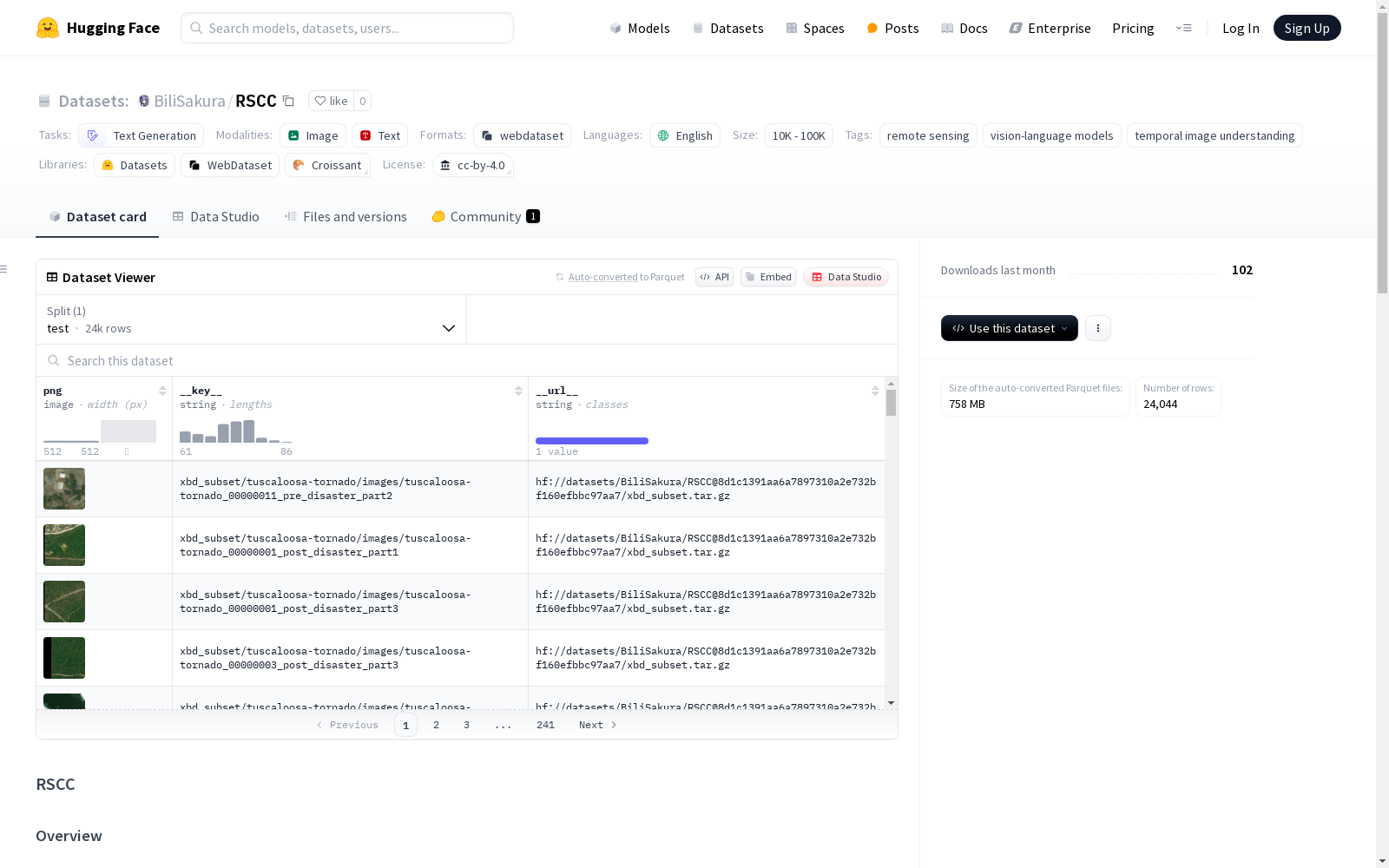Screen dimensions: 1389x868
Task: Click the webdataset format tag
Action: pos(522,135)
